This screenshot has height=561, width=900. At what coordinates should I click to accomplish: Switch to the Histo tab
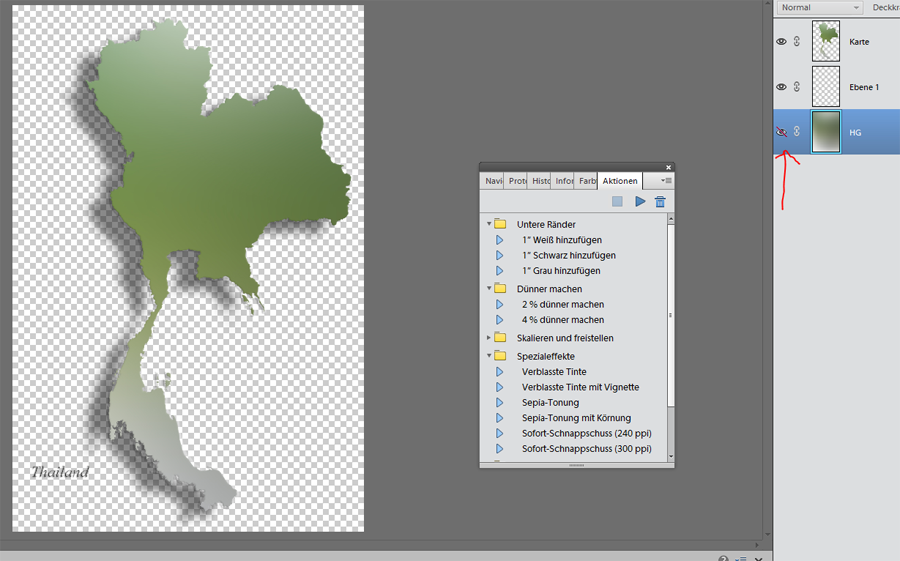tap(541, 181)
